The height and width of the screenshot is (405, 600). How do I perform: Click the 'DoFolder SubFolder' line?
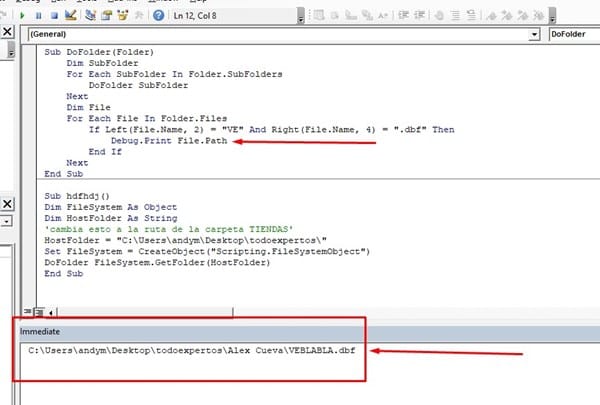click(138, 85)
